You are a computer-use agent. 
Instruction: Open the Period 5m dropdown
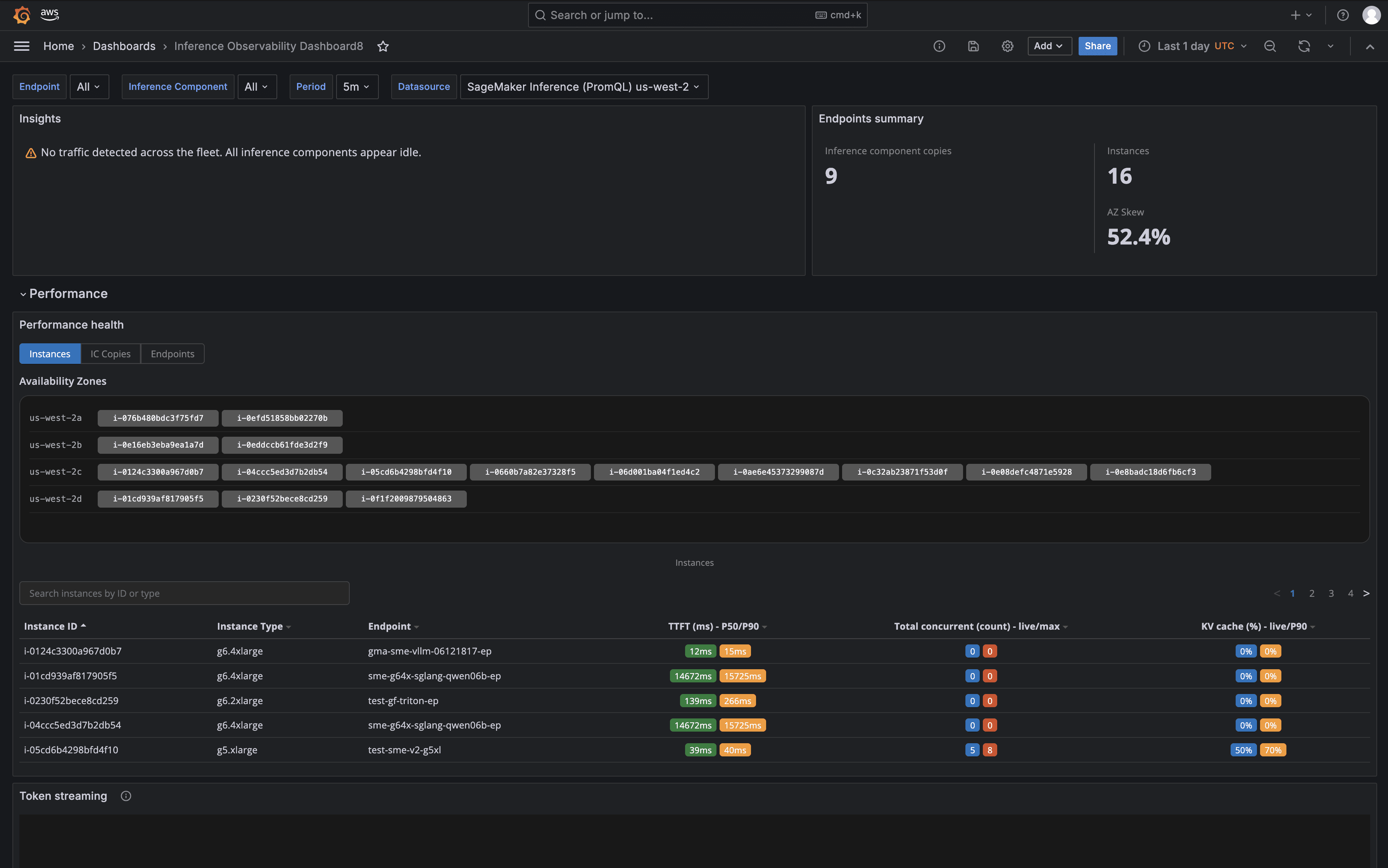[357, 87]
